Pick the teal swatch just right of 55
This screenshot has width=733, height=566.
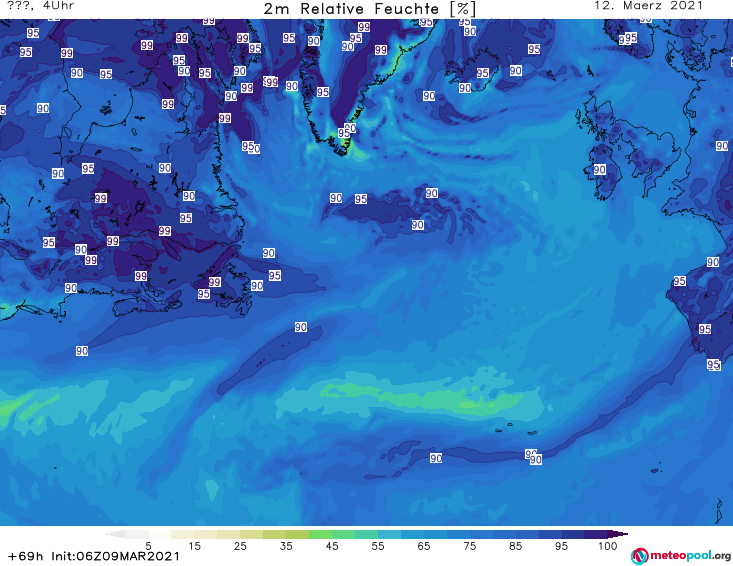click(x=389, y=534)
